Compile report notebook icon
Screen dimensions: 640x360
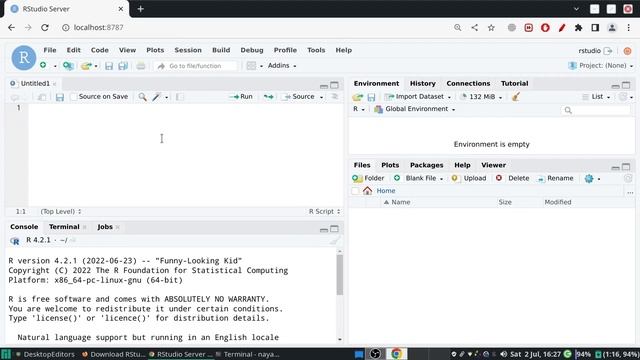pyautogui.click(x=180, y=97)
